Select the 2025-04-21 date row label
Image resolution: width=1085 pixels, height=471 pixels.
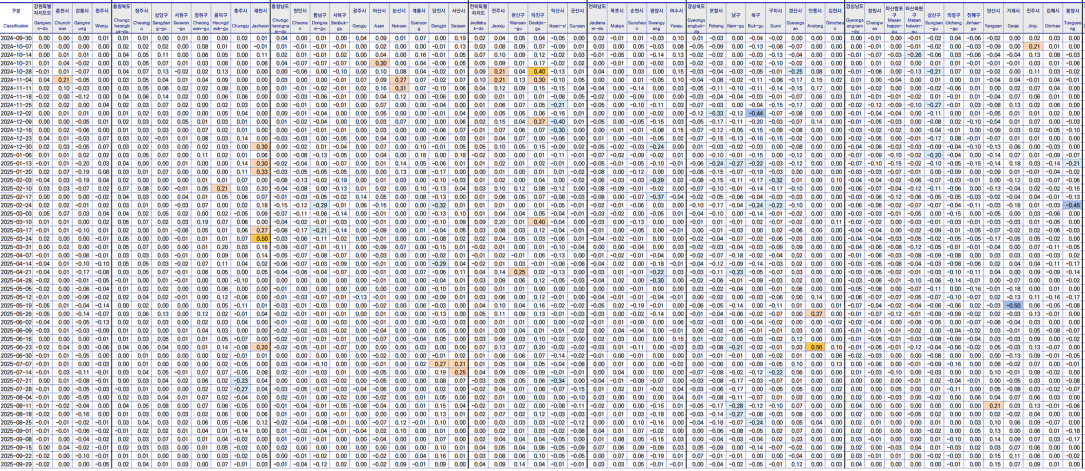point(16,273)
